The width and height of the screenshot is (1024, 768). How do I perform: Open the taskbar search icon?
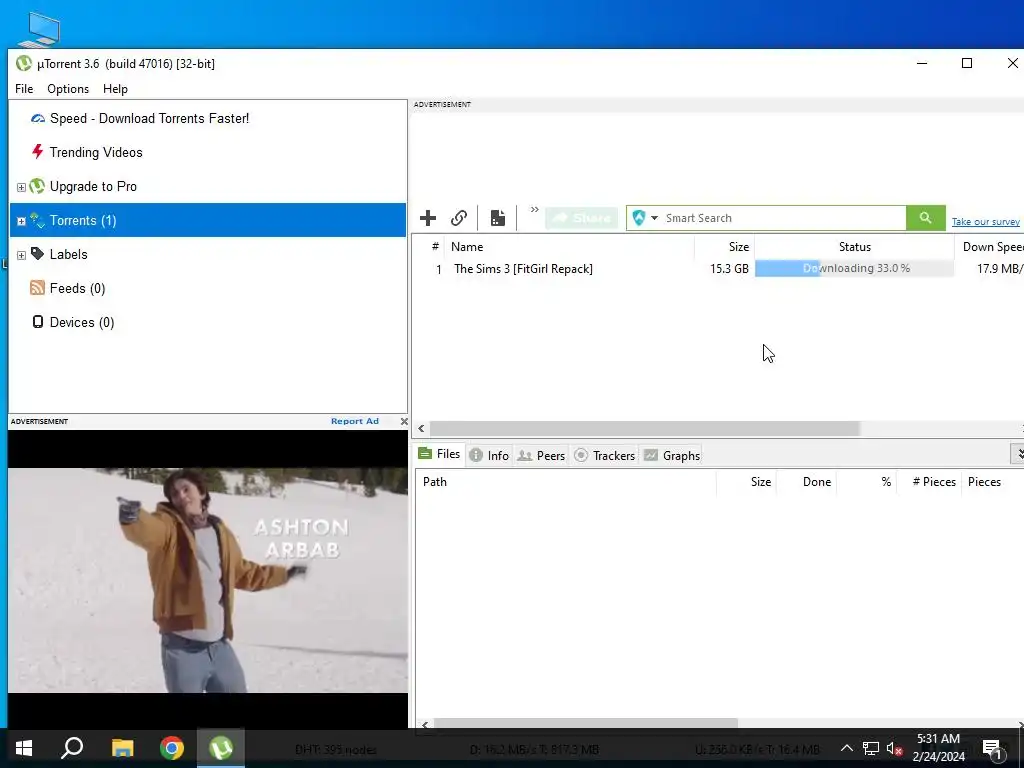tap(72, 748)
